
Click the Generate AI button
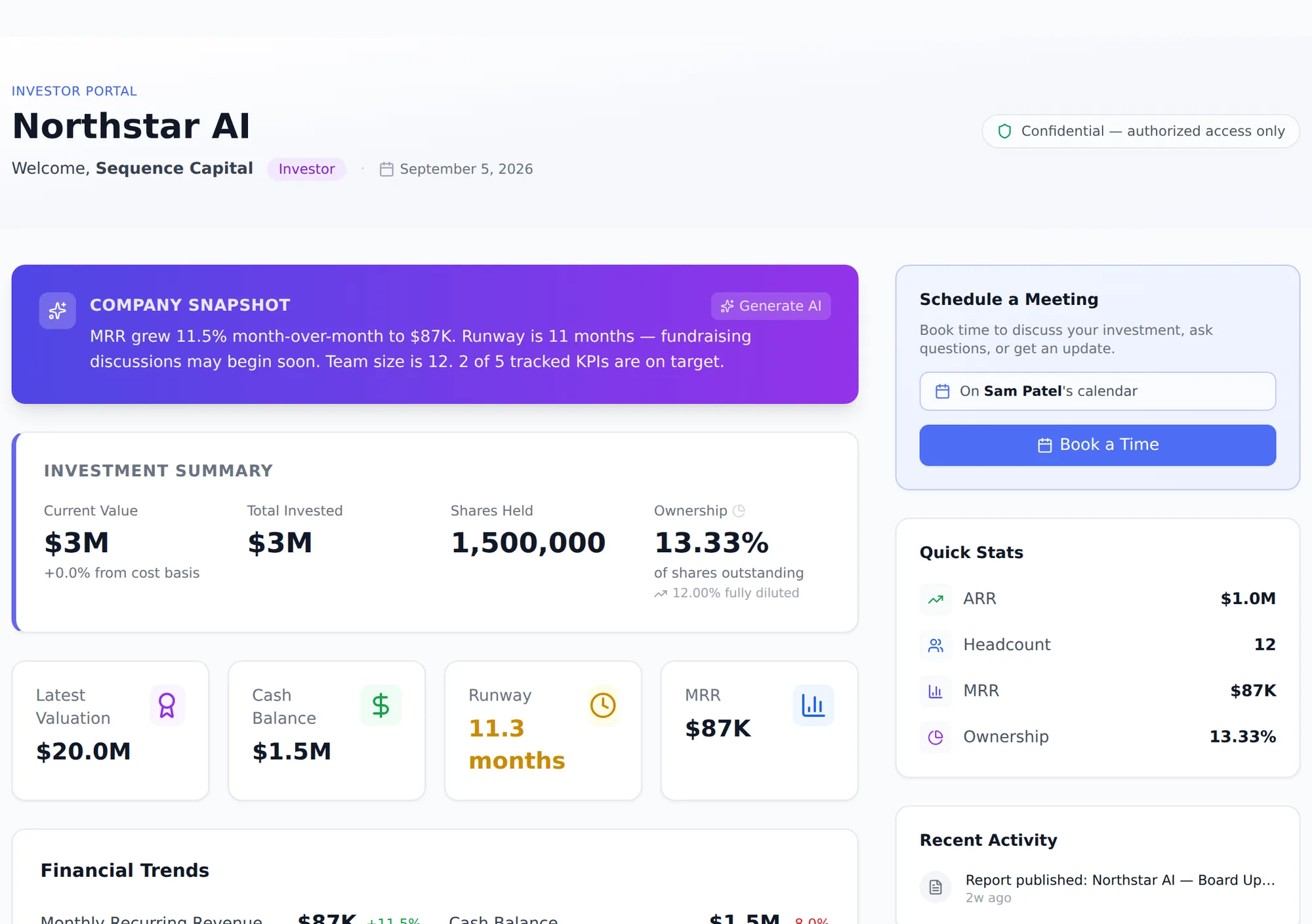pyautogui.click(x=771, y=306)
